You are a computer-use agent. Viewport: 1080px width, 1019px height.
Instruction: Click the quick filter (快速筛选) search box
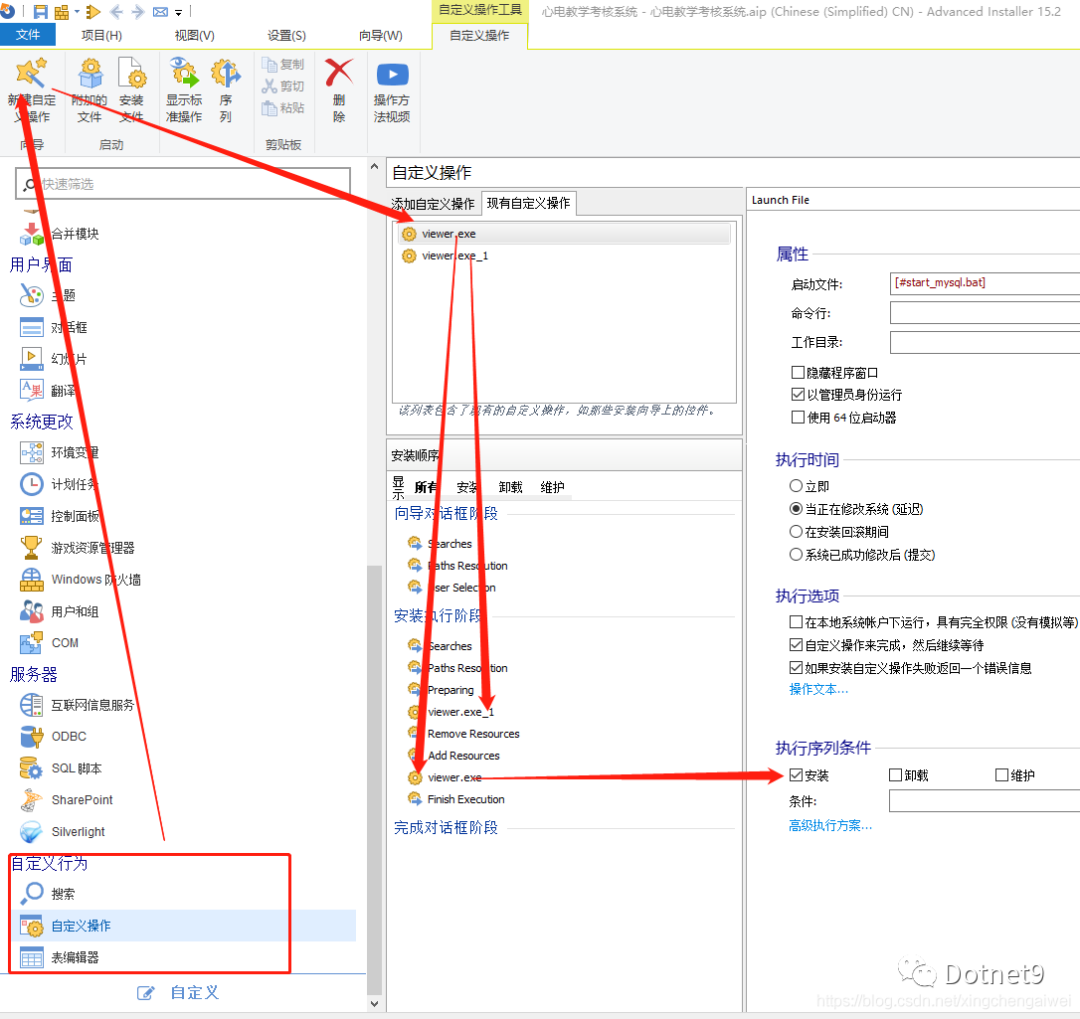click(x=183, y=184)
